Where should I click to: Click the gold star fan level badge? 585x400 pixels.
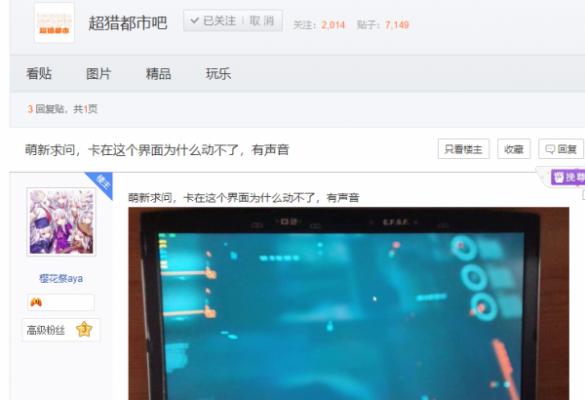84,329
